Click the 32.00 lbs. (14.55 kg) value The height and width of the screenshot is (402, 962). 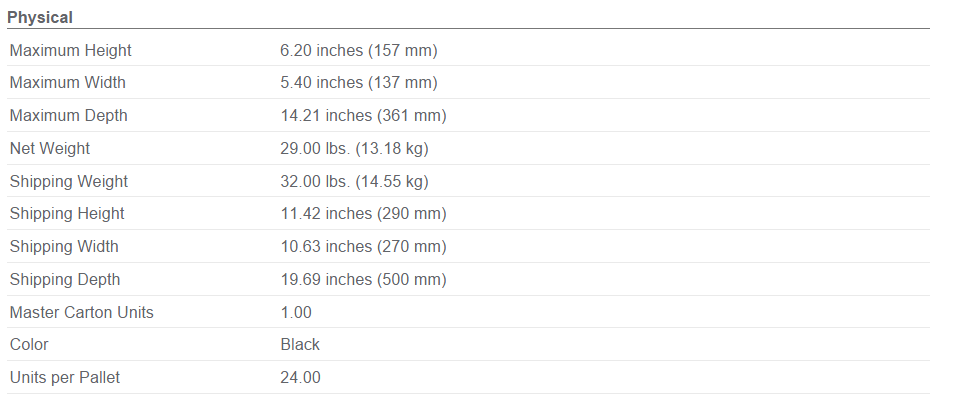[x=354, y=182]
